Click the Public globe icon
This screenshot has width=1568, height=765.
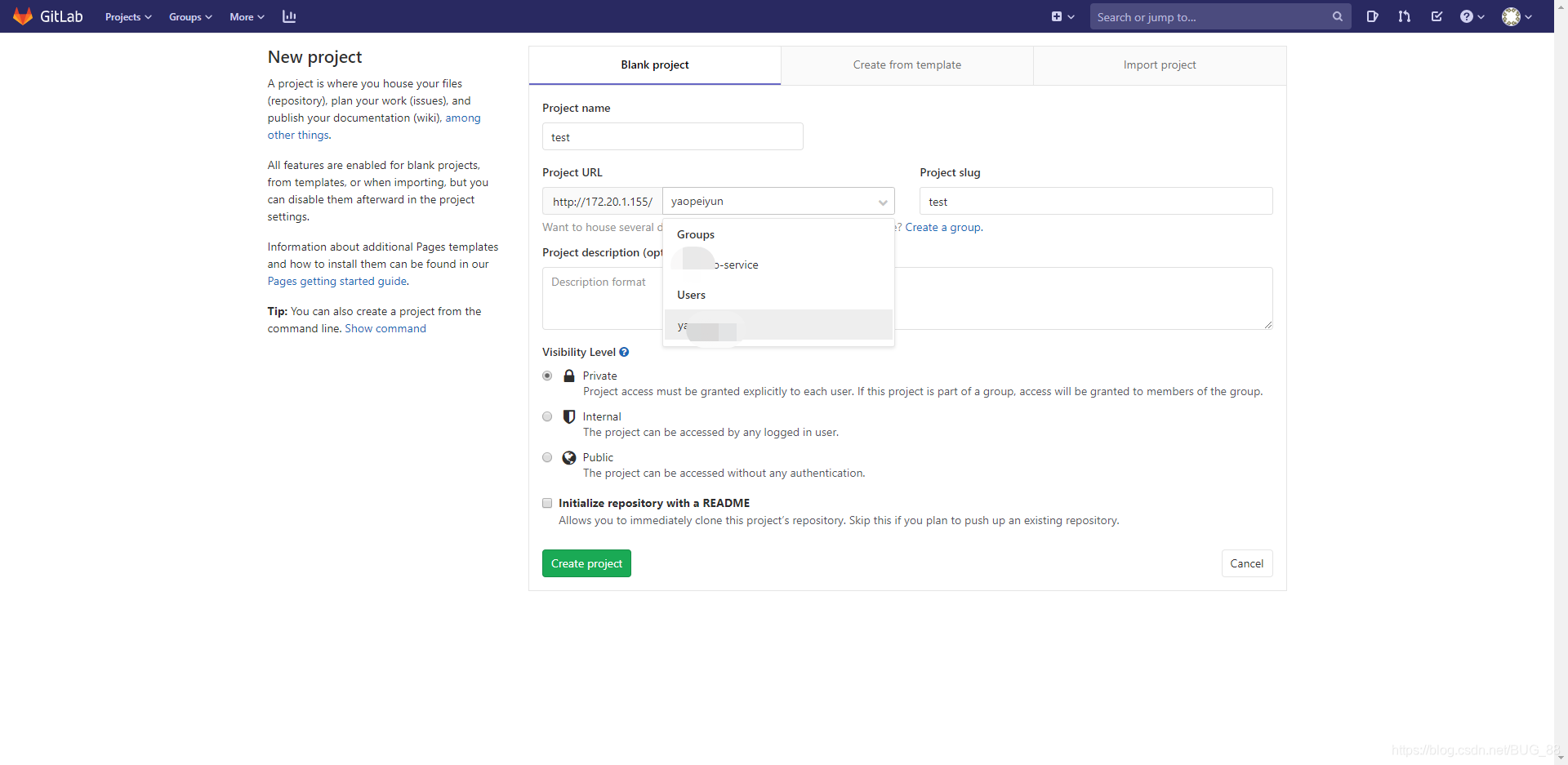pos(569,457)
